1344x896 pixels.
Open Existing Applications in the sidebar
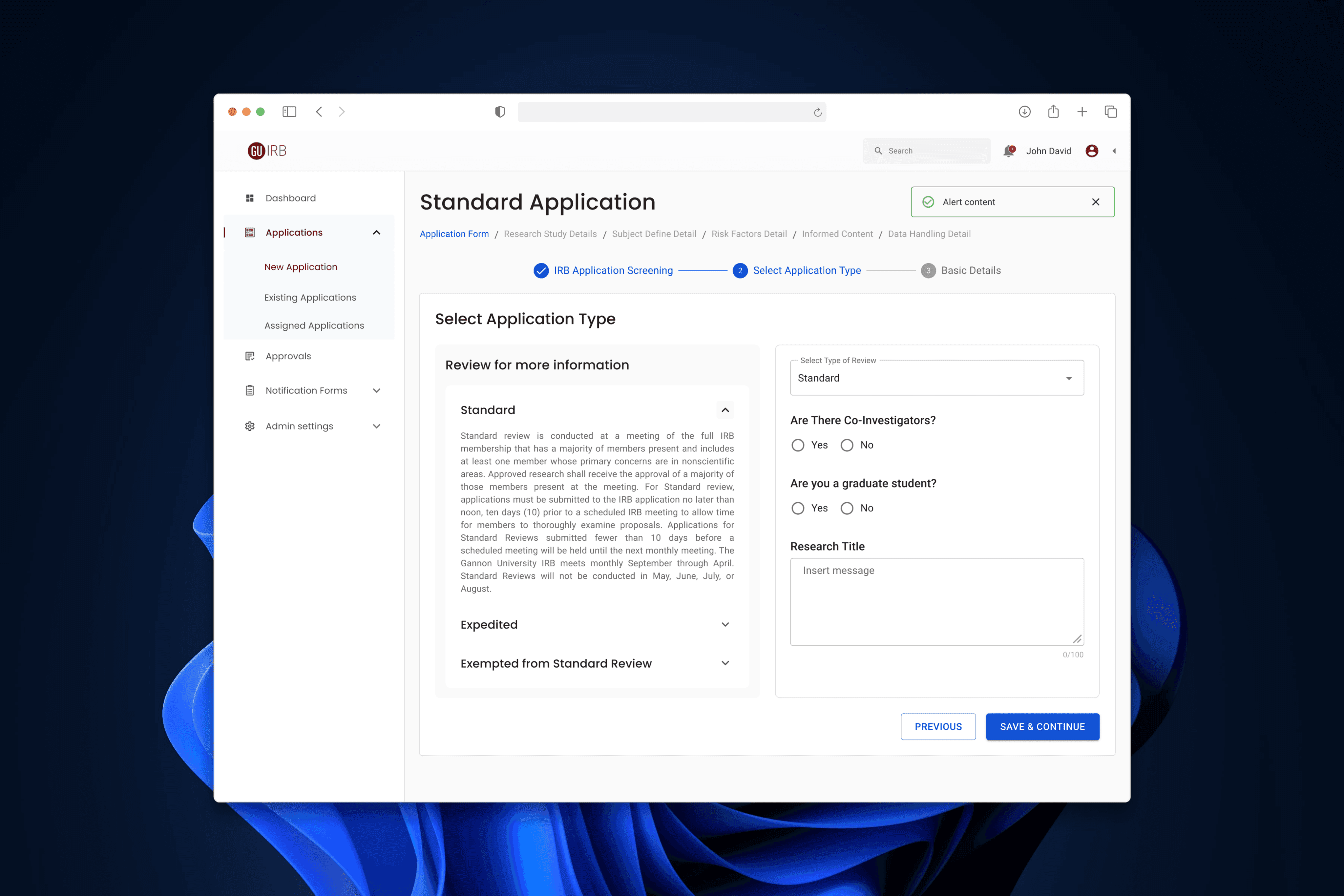(310, 298)
